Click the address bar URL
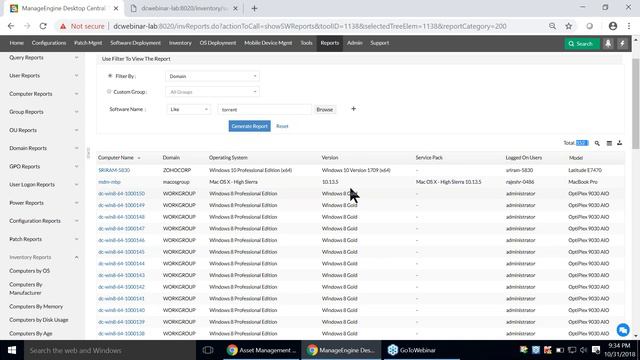This screenshot has width=640, height=360. [x=310, y=26]
